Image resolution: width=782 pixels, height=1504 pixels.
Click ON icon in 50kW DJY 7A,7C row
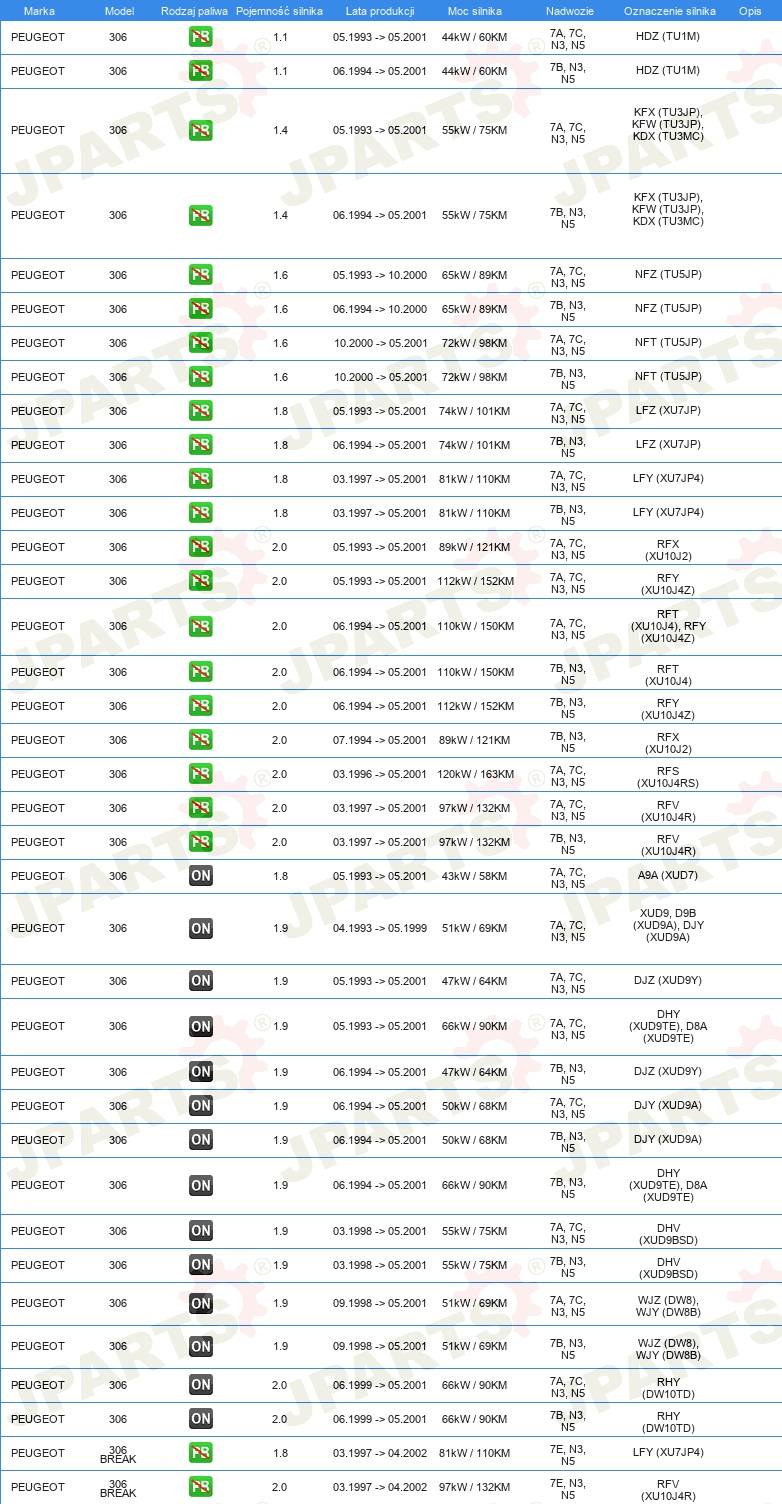coord(201,1106)
